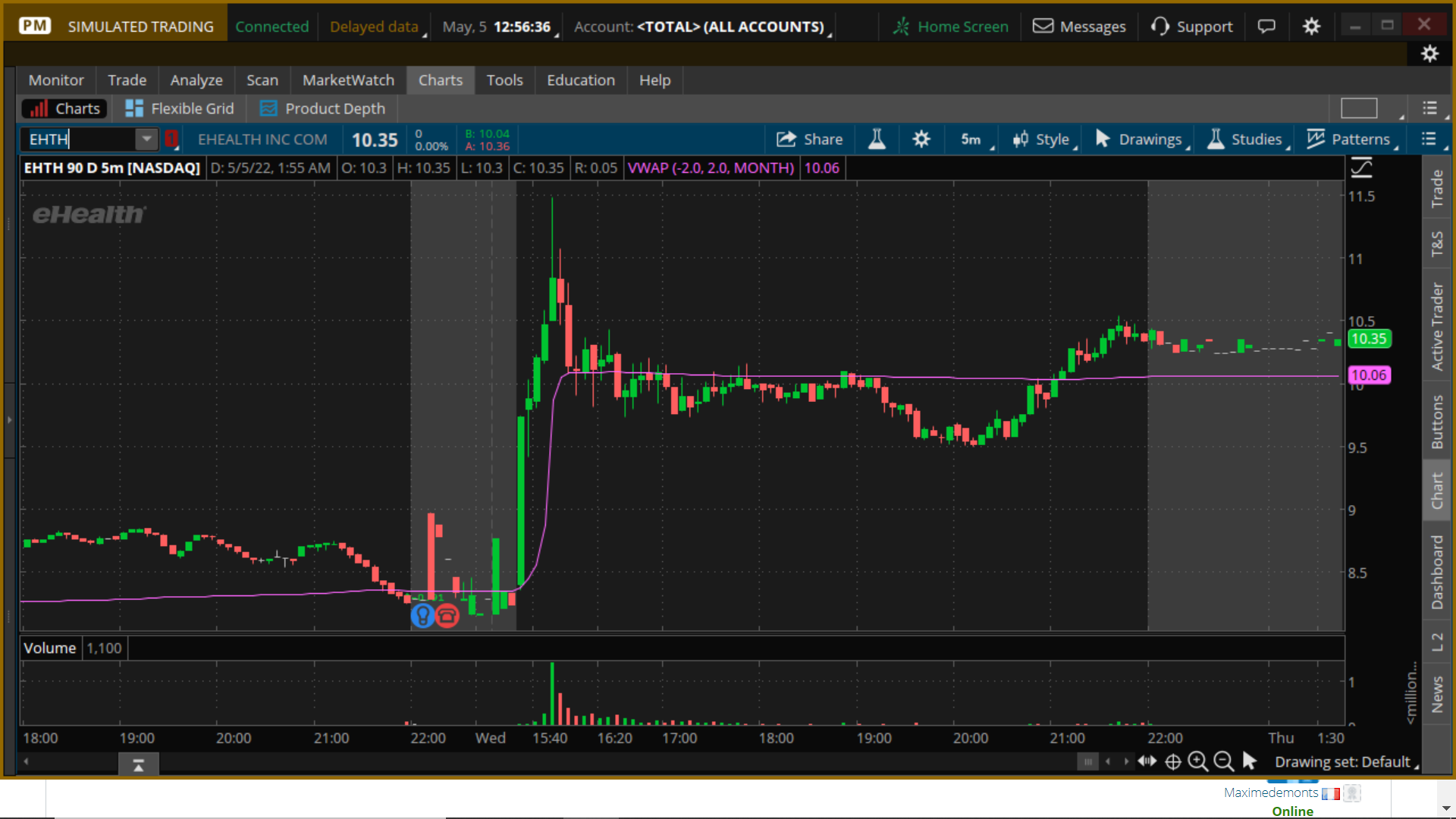
Task: Click zoom out magnifier icon
Action: coord(1223,761)
